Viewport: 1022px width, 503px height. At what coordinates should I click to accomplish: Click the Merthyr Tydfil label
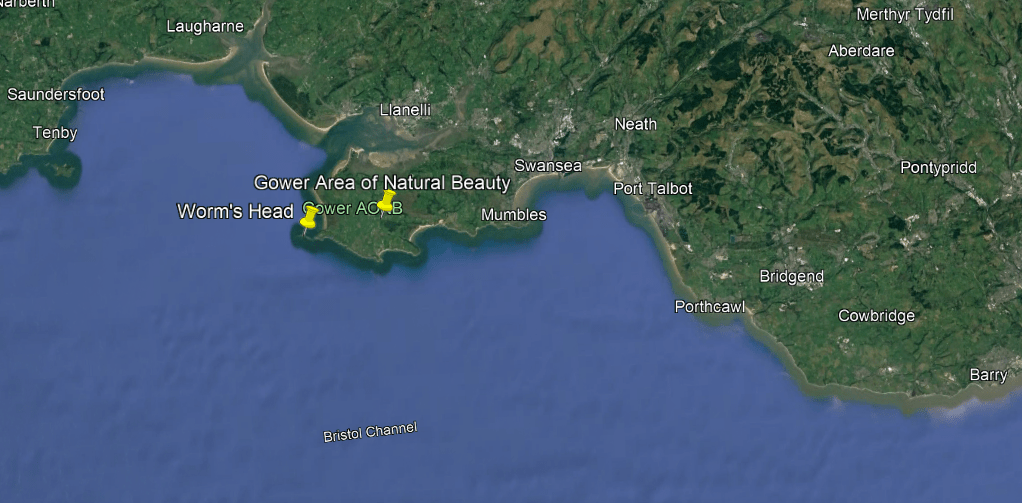(905, 14)
